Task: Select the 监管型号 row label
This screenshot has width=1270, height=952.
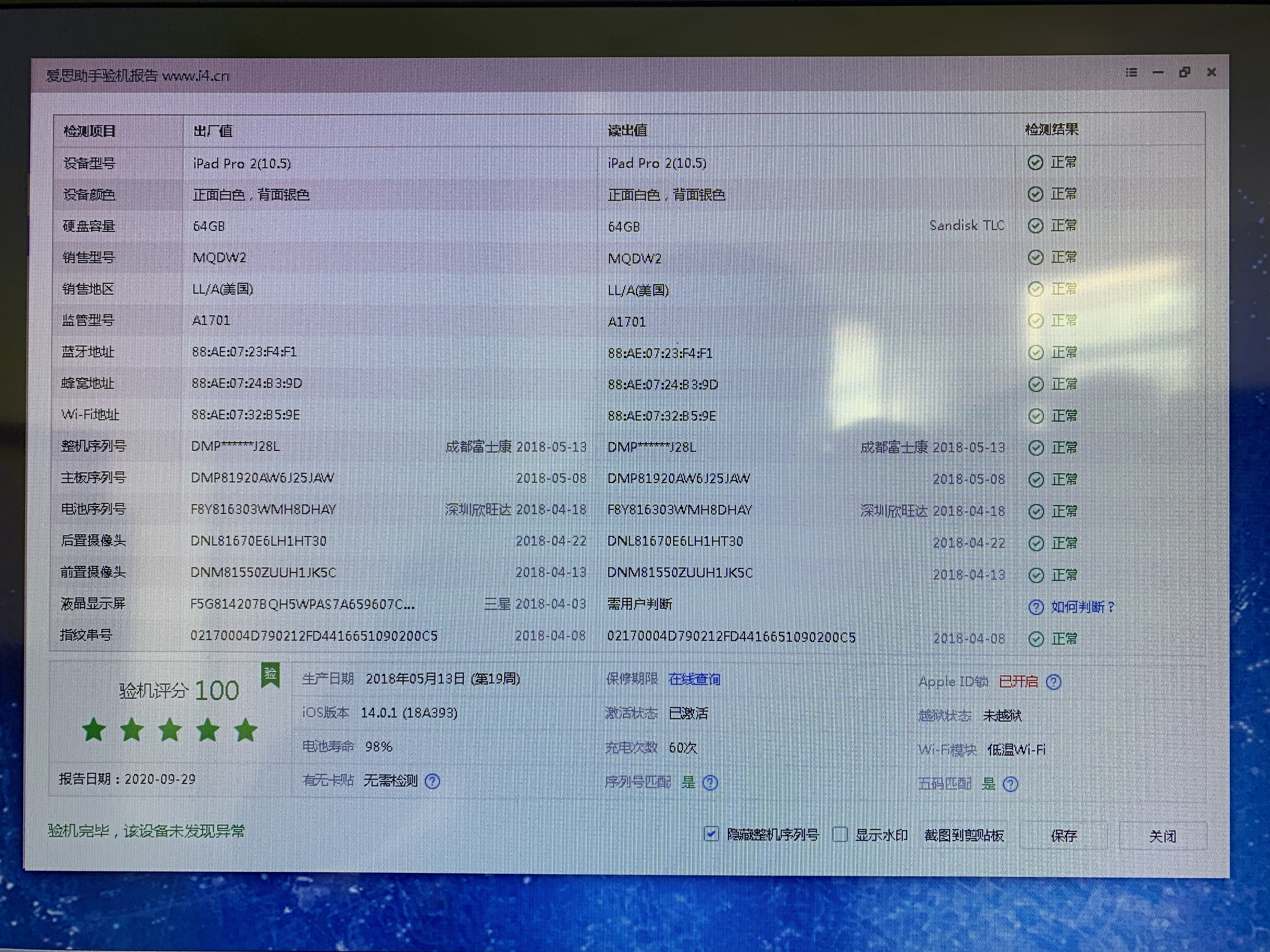Action: pyautogui.click(x=88, y=320)
